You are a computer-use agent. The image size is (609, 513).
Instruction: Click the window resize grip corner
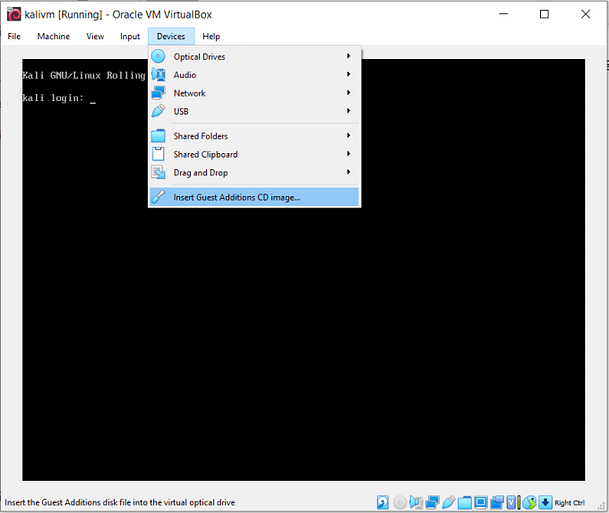[x=603, y=506]
